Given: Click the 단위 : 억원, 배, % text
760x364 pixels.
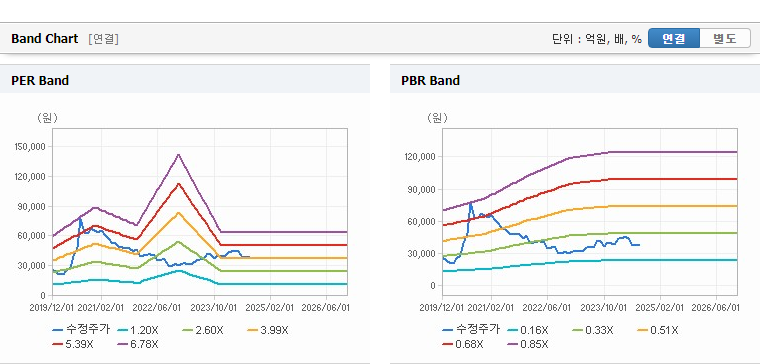Looking at the screenshot, I should click(x=597, y=39).
